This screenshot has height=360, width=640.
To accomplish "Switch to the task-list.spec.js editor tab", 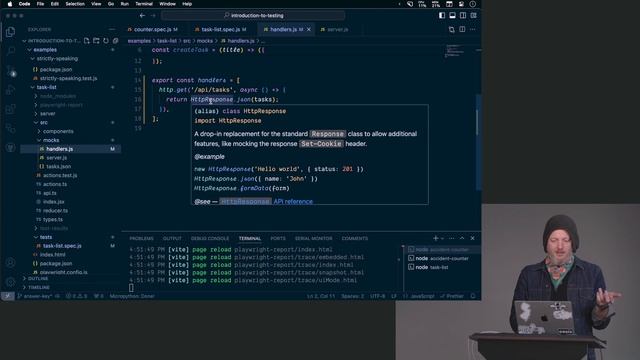I will pos(221,29).
